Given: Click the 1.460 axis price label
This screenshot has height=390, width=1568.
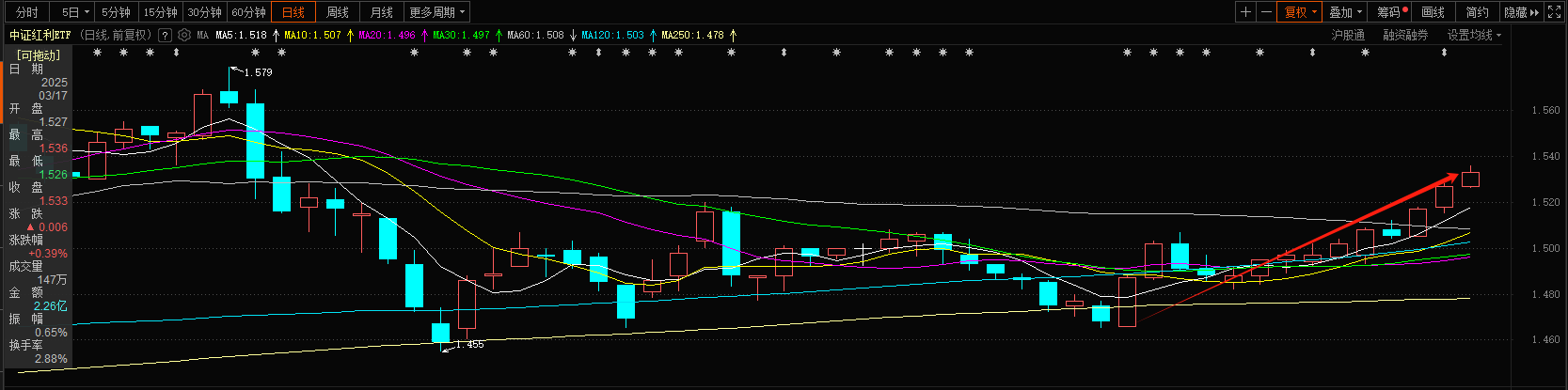Looking at the screenshot, I should (1545, 339).
